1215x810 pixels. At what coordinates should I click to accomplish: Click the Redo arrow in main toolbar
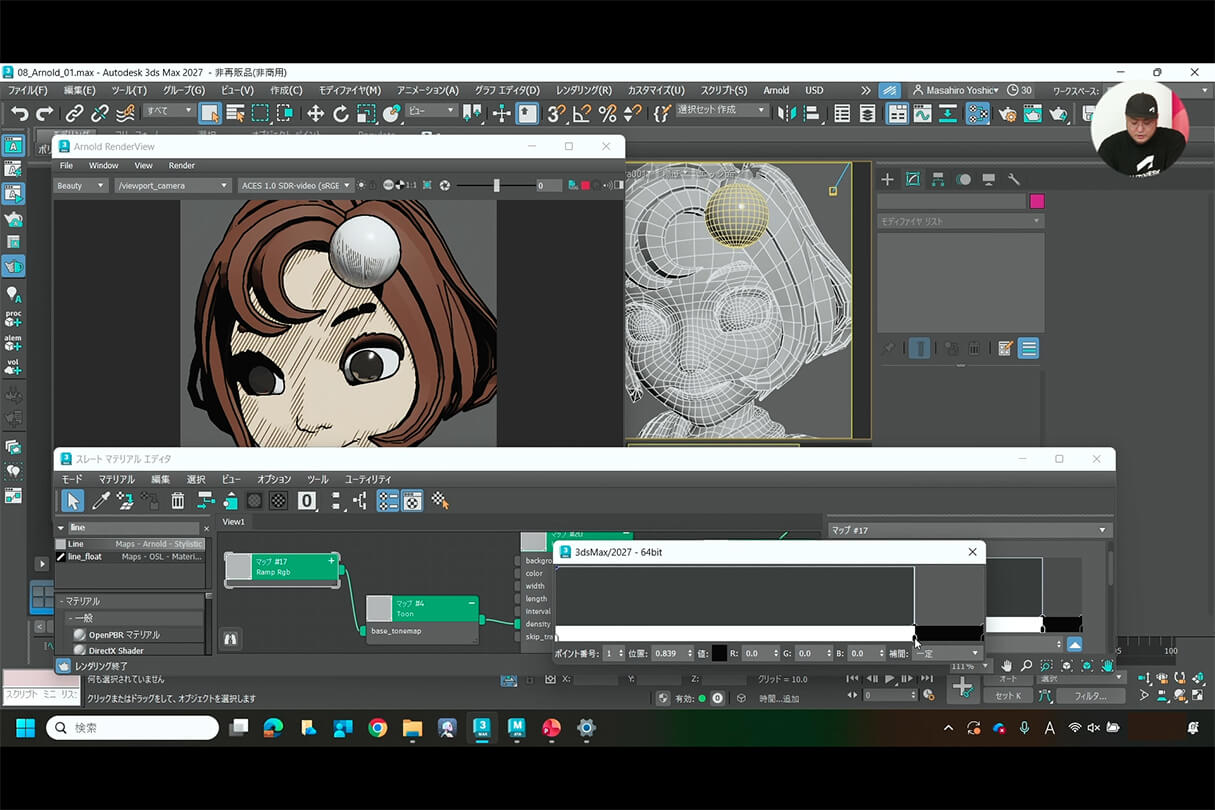[x=44, y=113]
